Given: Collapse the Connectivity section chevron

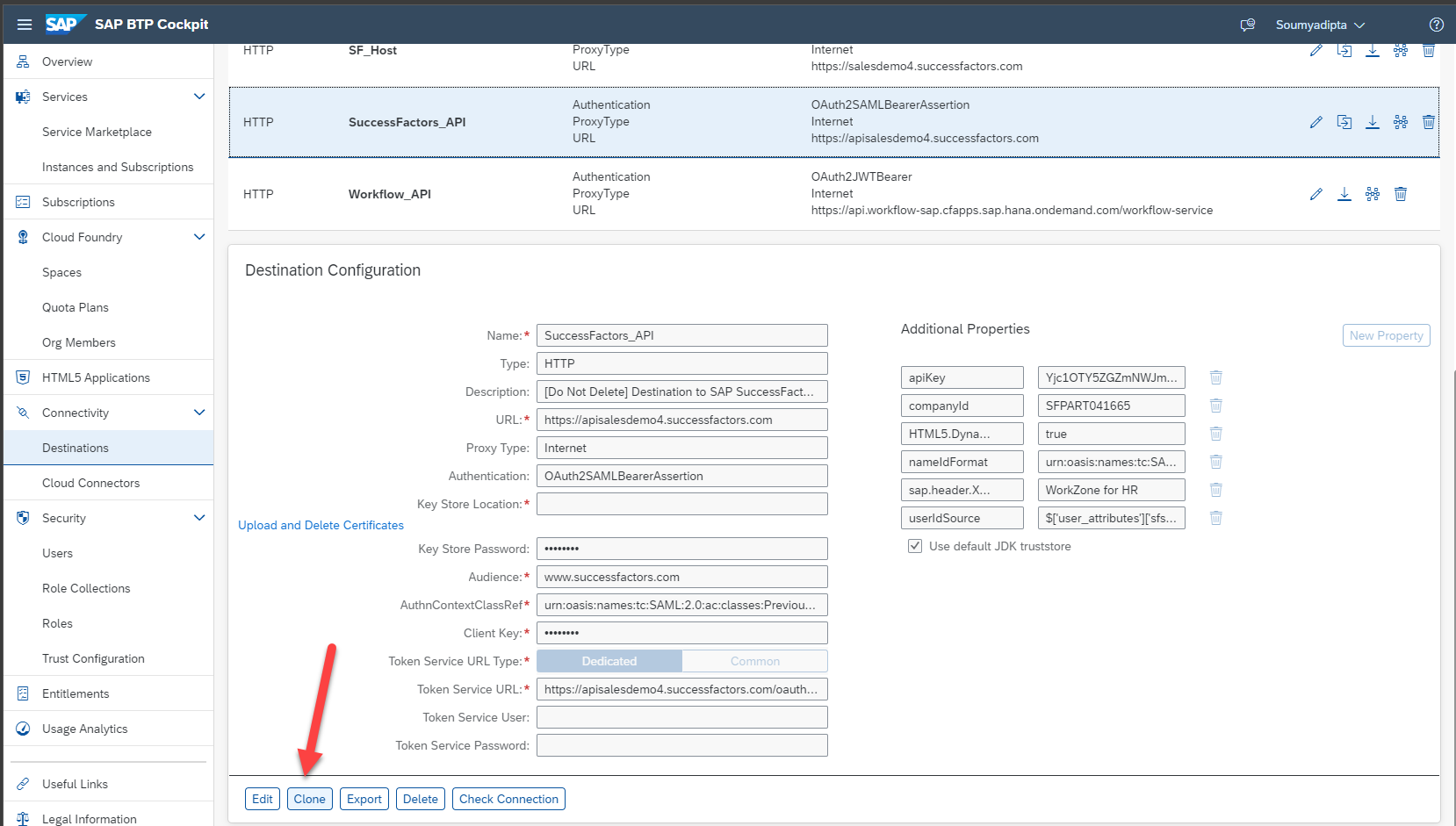Looking at the screenshot, I should (199, 413).
